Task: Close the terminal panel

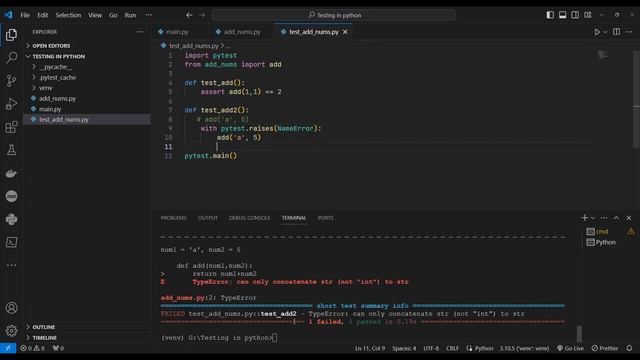Action: tap(629, 218)
